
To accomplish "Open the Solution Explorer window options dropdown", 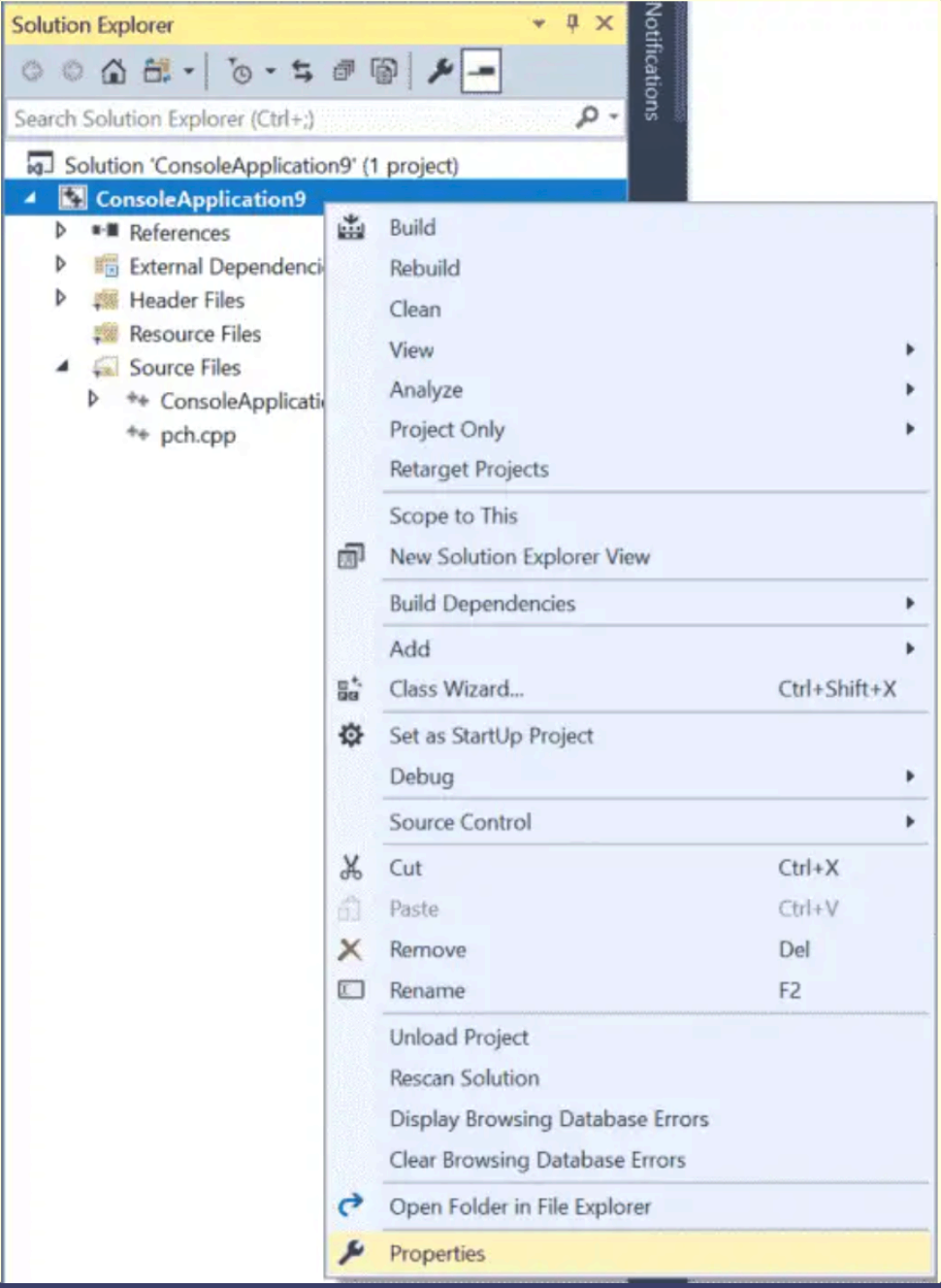I will (x=539, y=23).
